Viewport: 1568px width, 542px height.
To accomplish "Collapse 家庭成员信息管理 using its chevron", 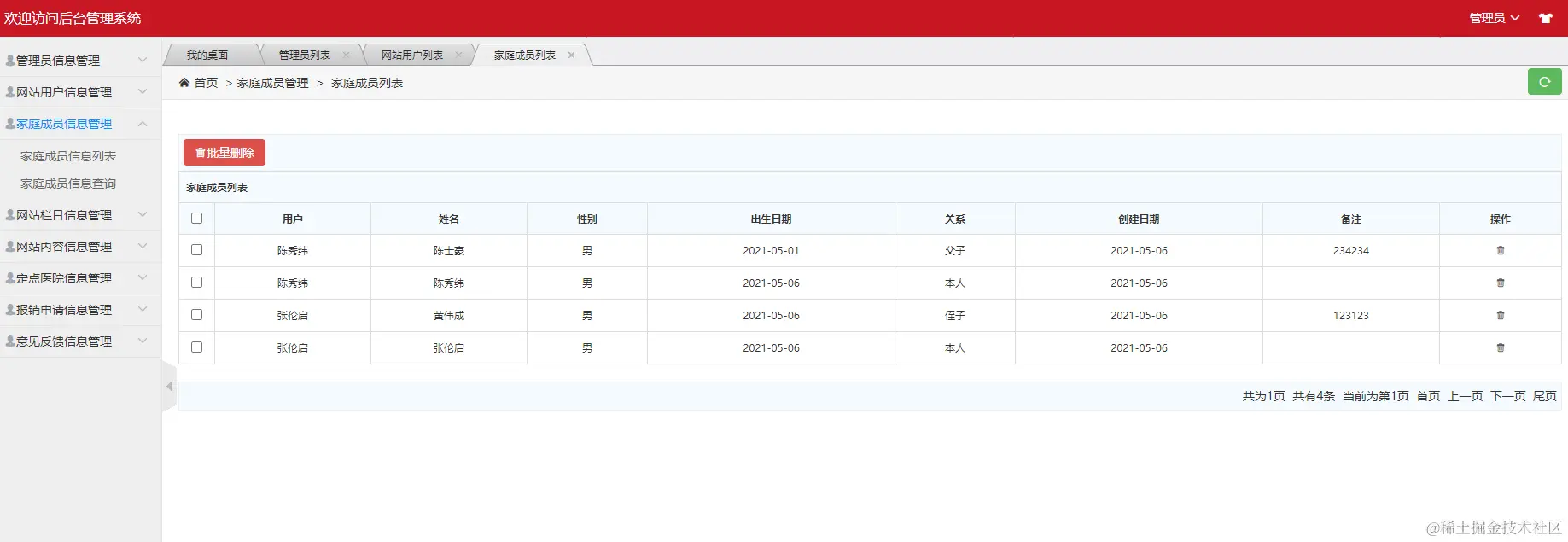I will tap(143, 124).
